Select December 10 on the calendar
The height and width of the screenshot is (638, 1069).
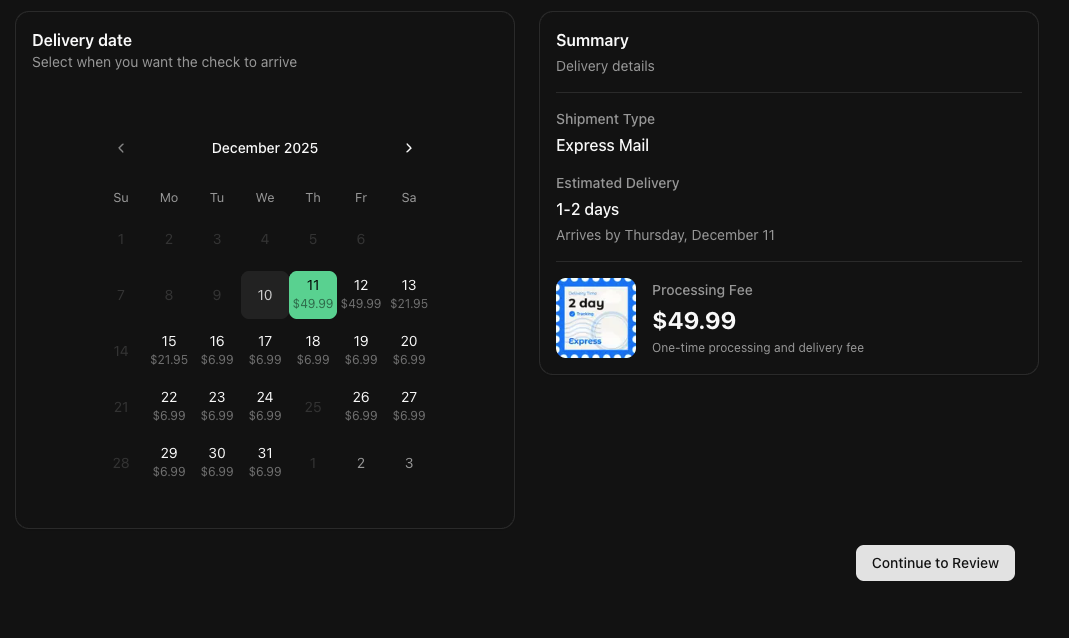point(265,293)
